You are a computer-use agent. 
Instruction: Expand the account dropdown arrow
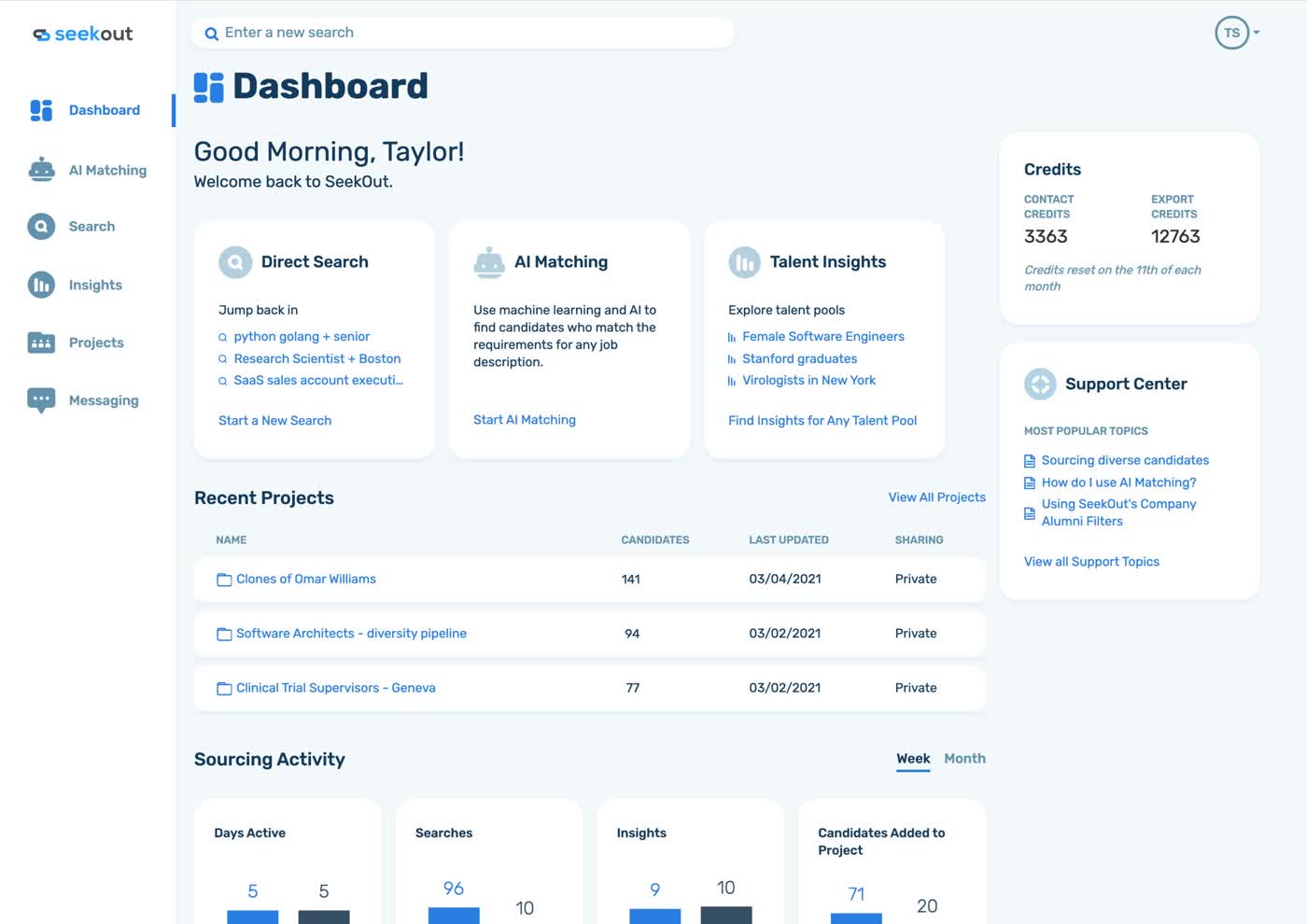tap(1257, 33)
